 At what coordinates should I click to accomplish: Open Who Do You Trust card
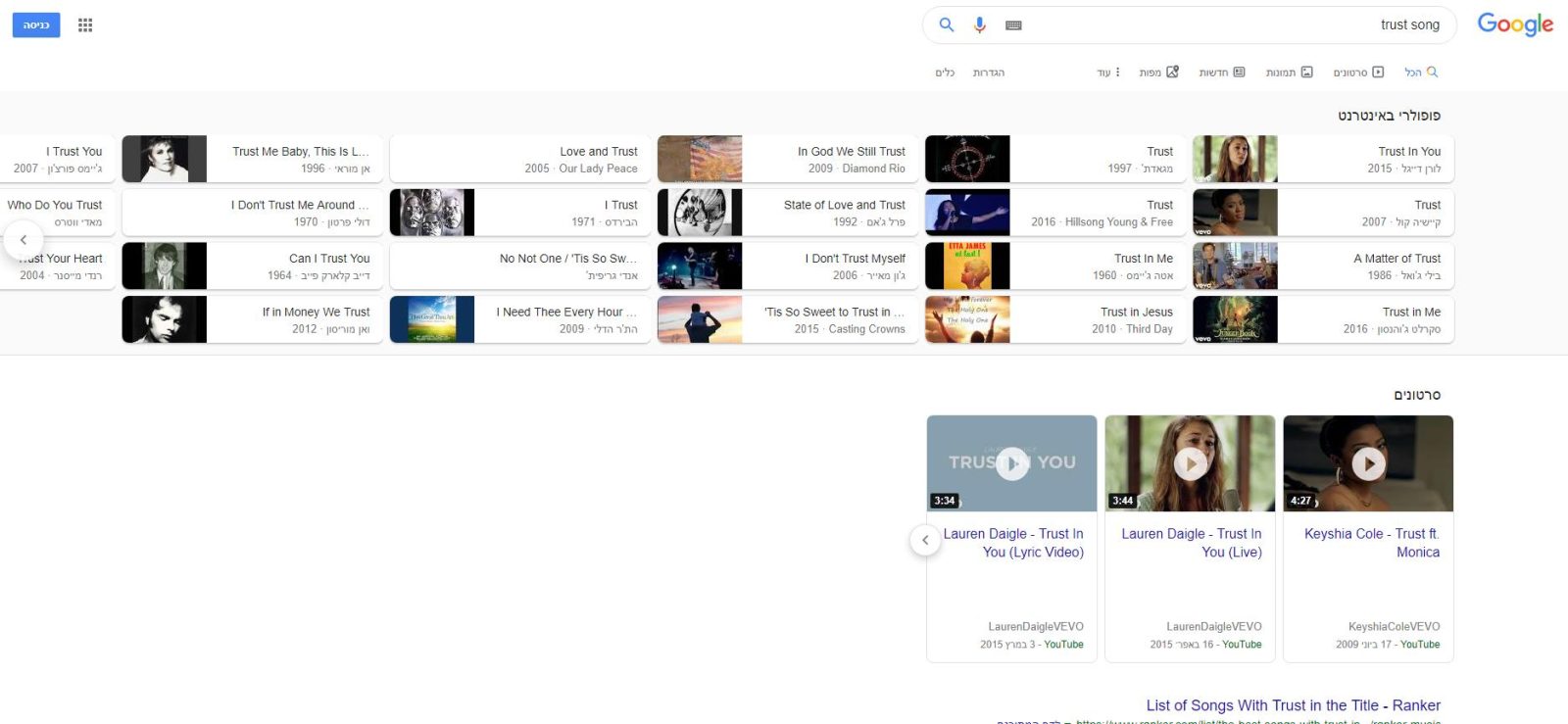click(57, 213)
